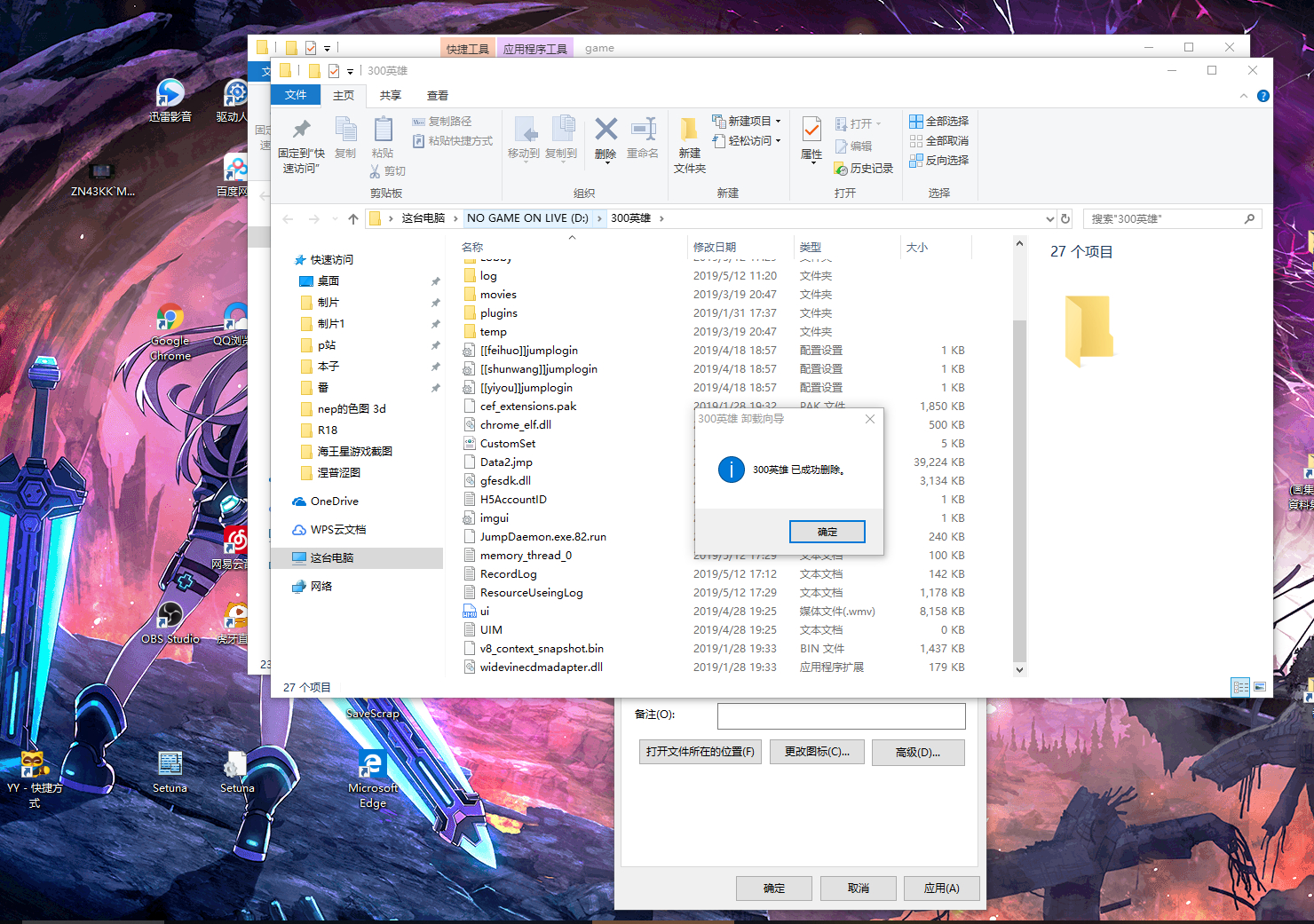Open the Easy access (轻松访问) dropdown
1314x924 pixels.
point(747,141)
